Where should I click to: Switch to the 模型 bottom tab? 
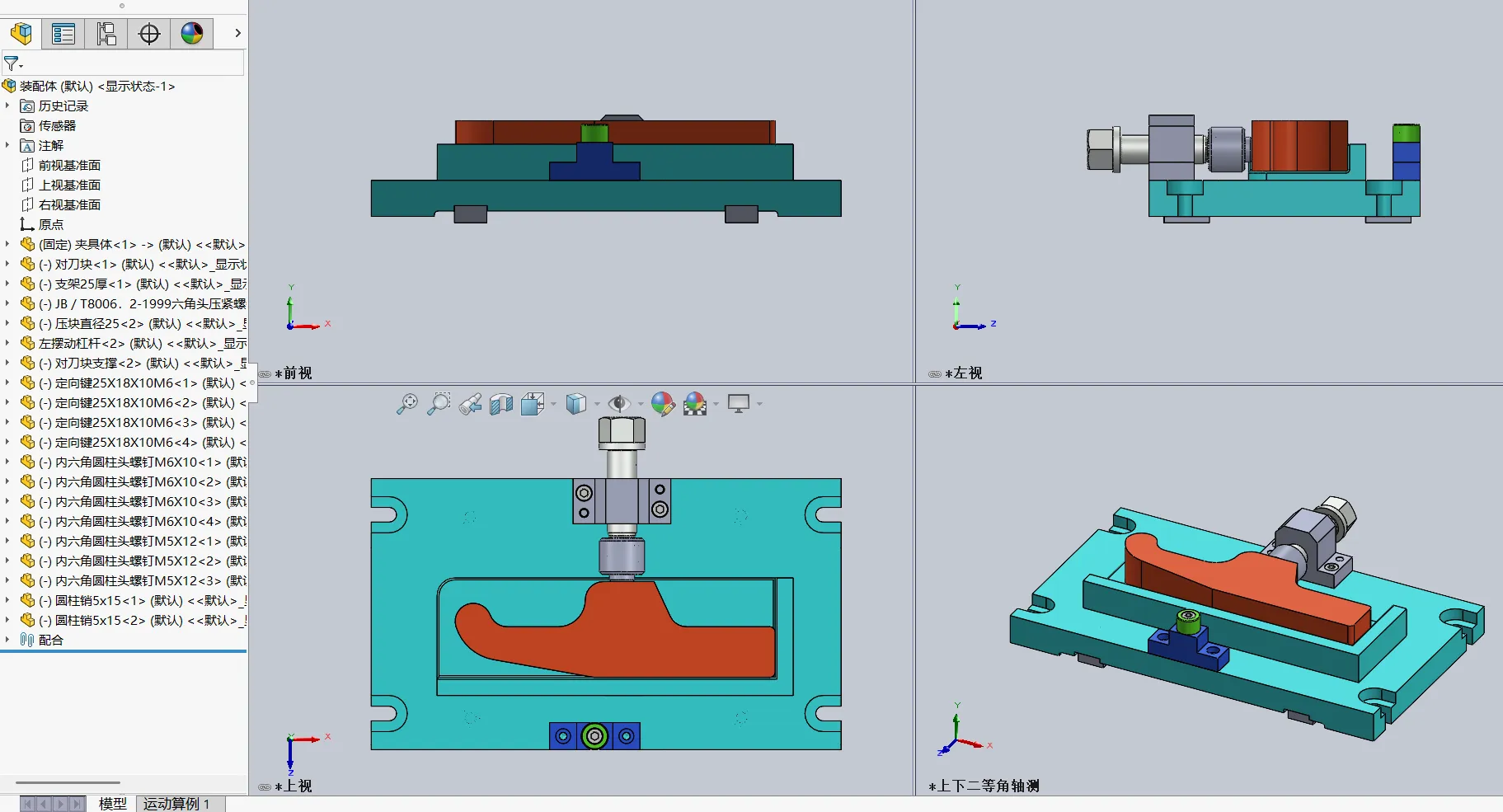point(113,804)
